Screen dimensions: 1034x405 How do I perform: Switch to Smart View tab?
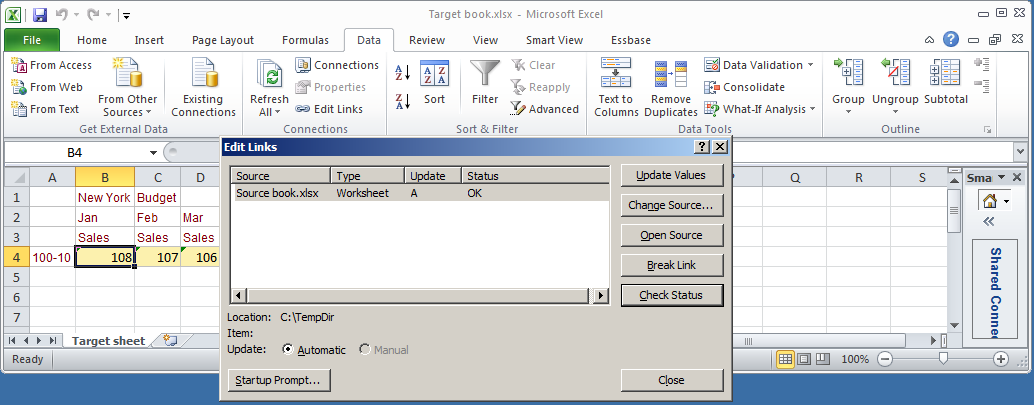555,40
